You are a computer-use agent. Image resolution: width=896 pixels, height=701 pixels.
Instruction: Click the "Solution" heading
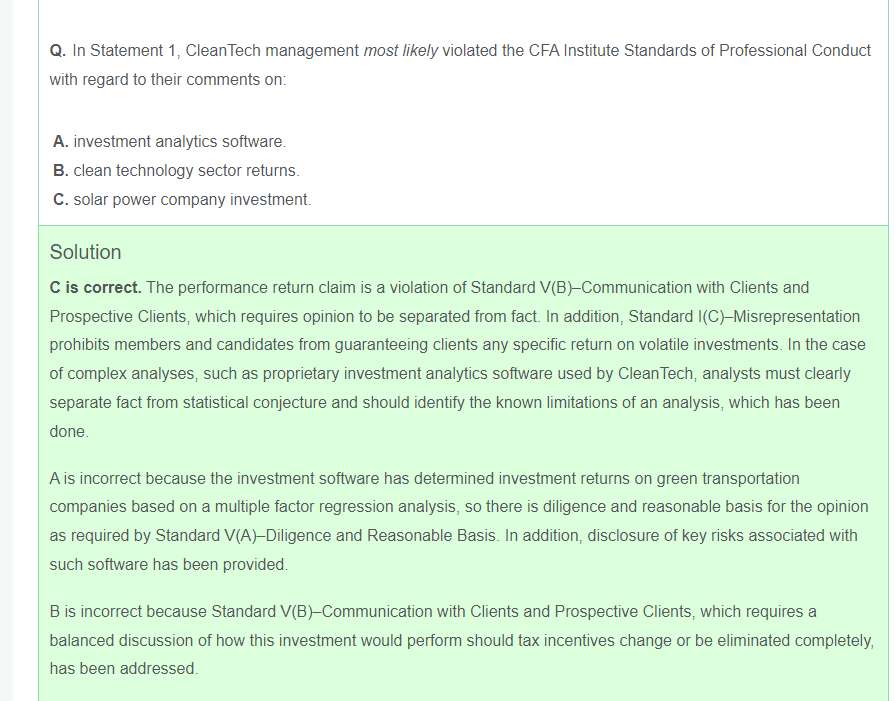tap(86, 252)
